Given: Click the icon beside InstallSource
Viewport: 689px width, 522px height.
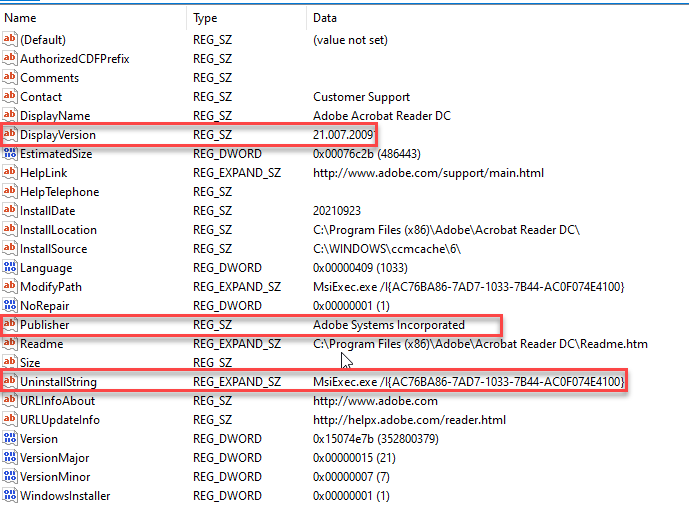Looking at the screenshot, I should point(10,248).
